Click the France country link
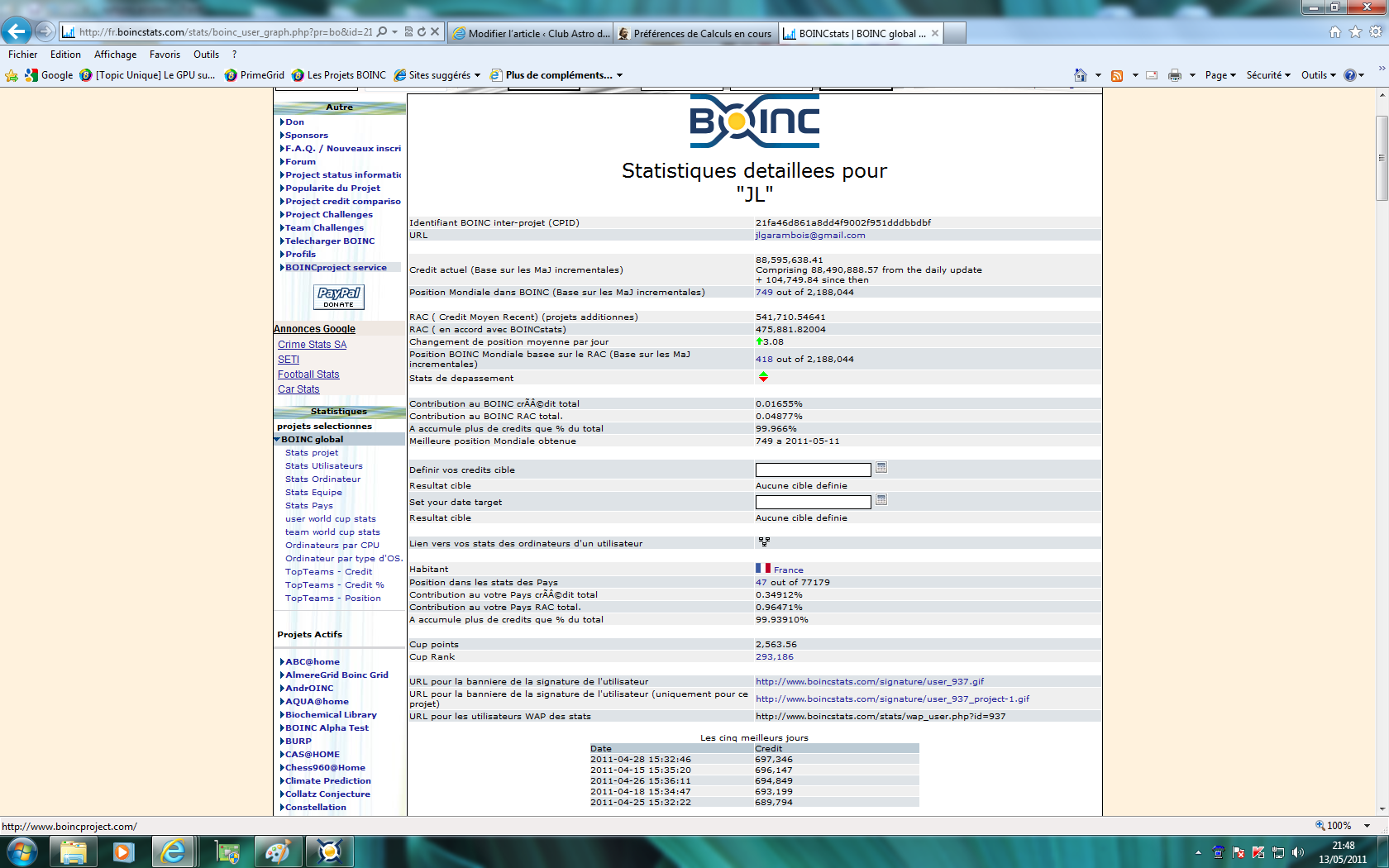The image size is (1389, 868). tap(788, 570)
